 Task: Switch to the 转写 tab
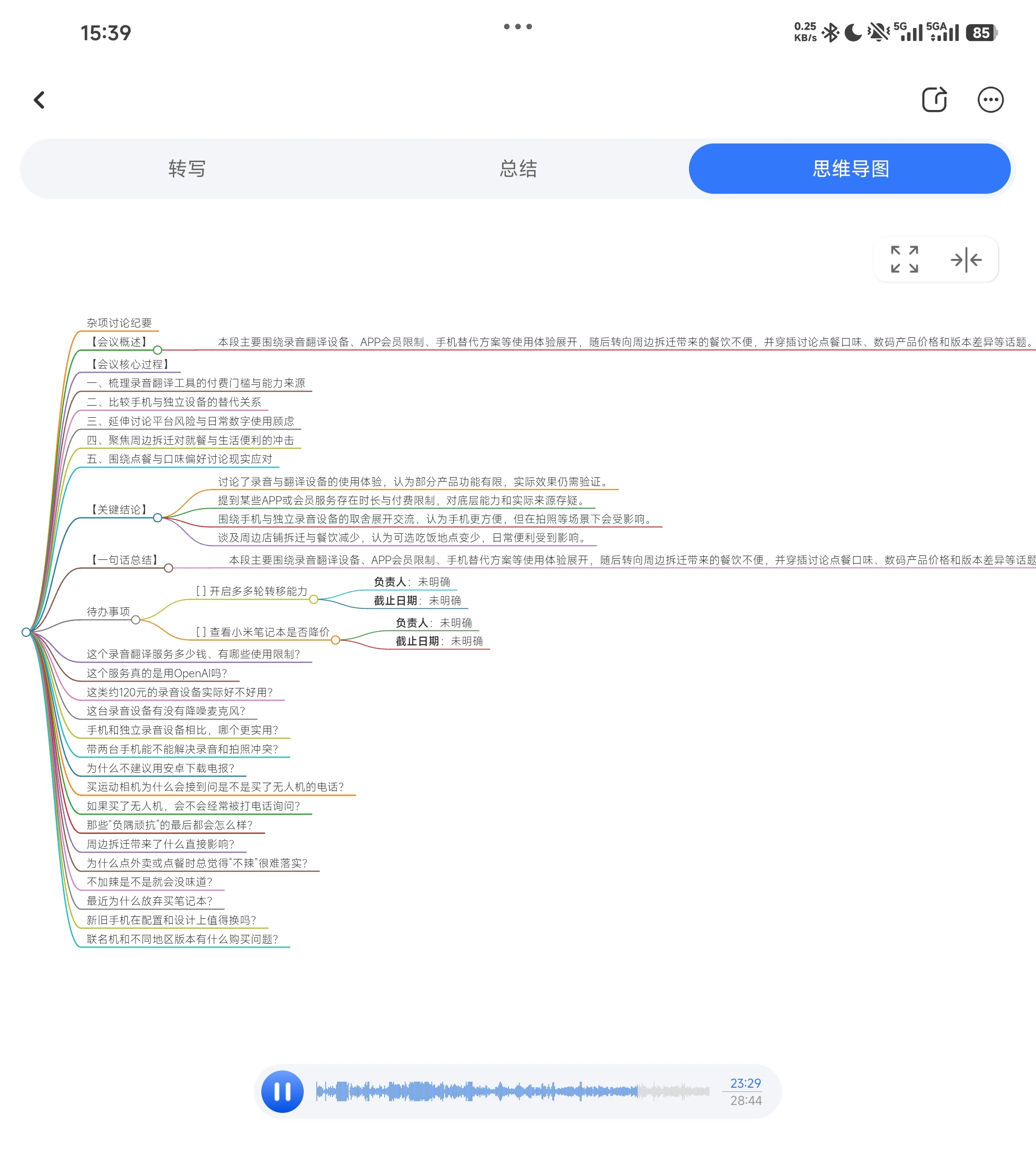pos(187,169)
